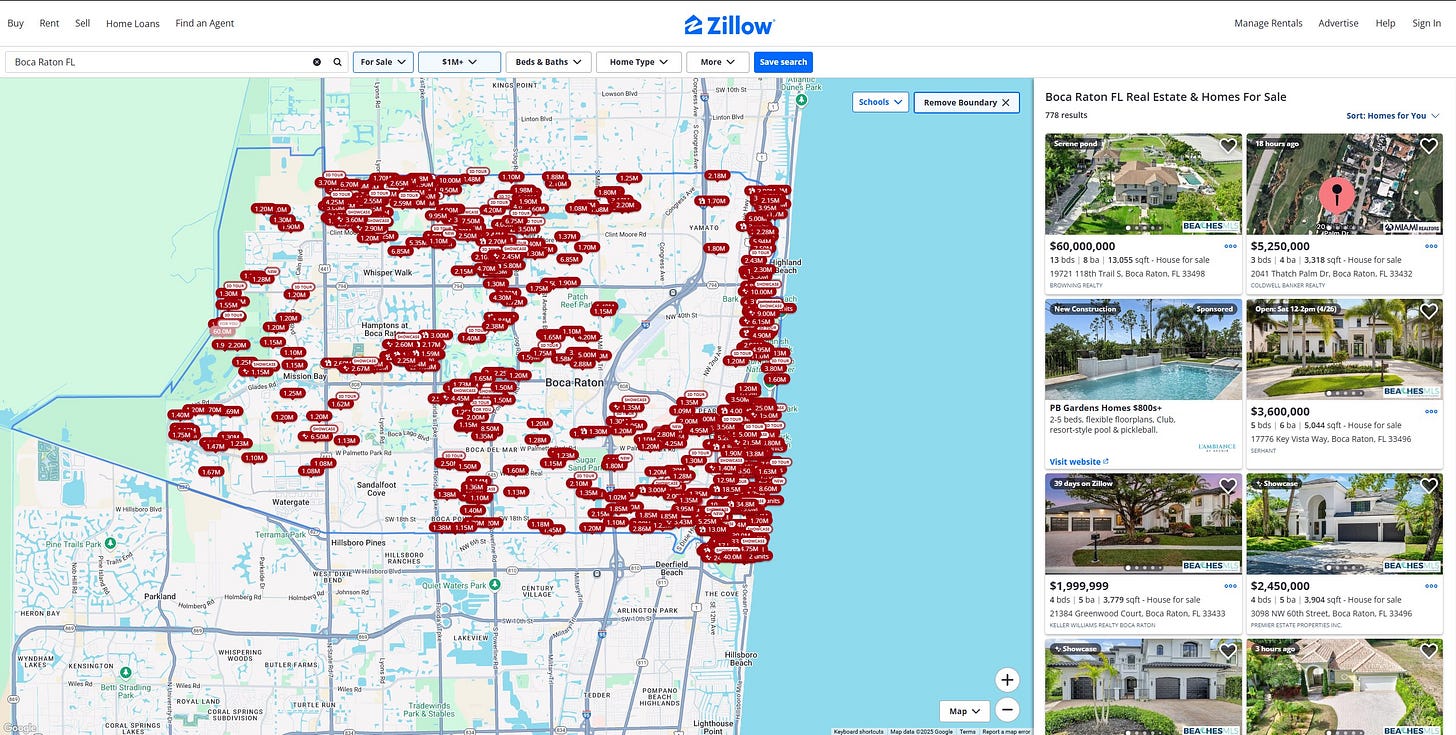Click the map Terms link
The height and width of the screenshot is (735, 1456).
[x=967, y=731]
